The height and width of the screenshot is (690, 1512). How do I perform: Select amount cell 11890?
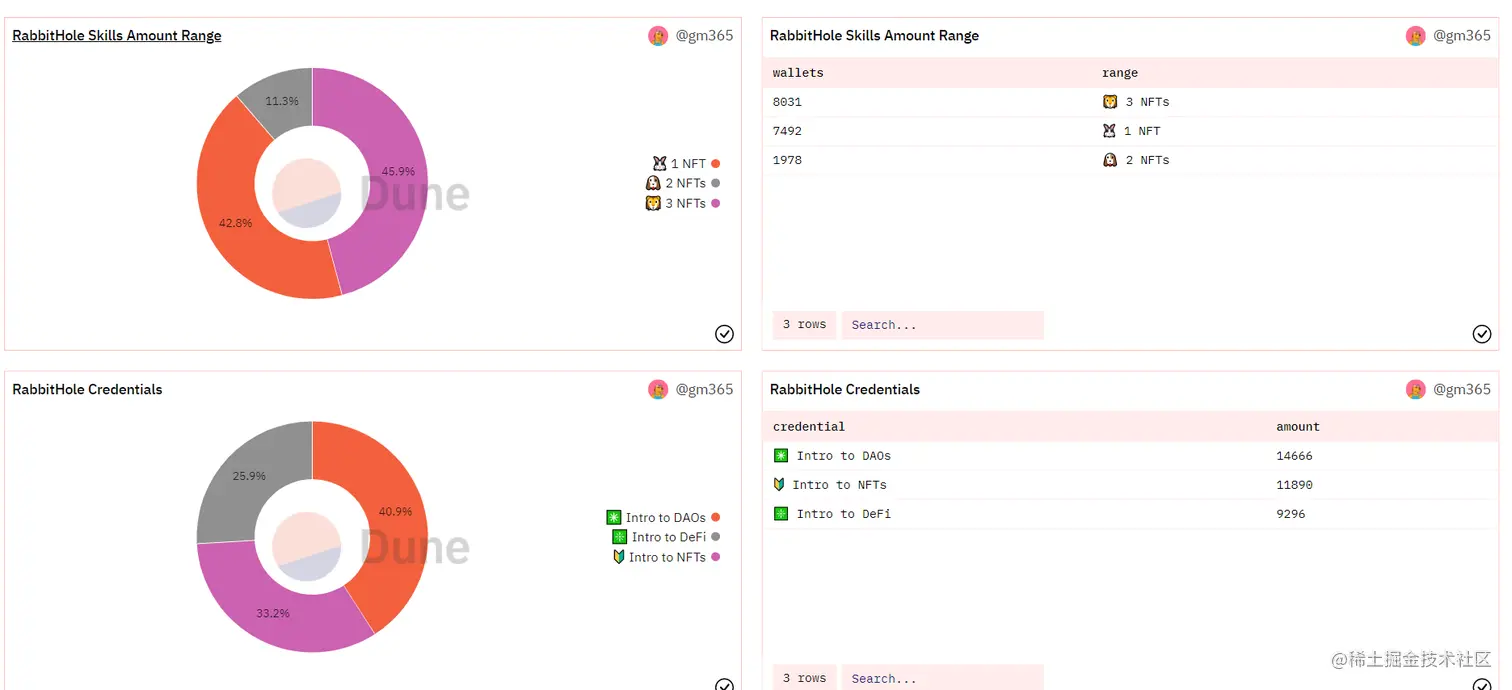[x=1294, y=485]
